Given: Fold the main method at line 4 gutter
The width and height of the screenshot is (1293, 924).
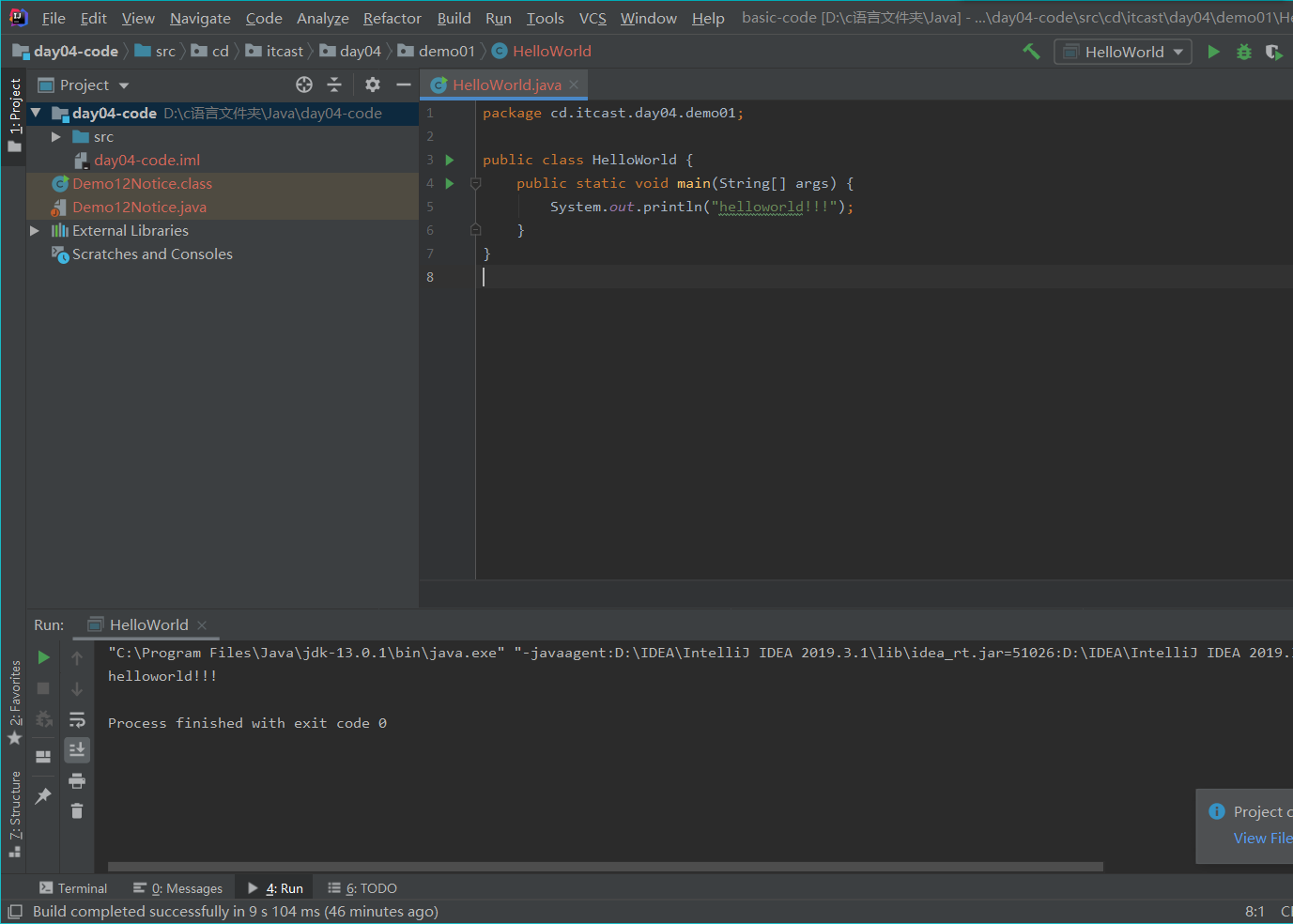Looking at the screenshot, I should (475, 183).
